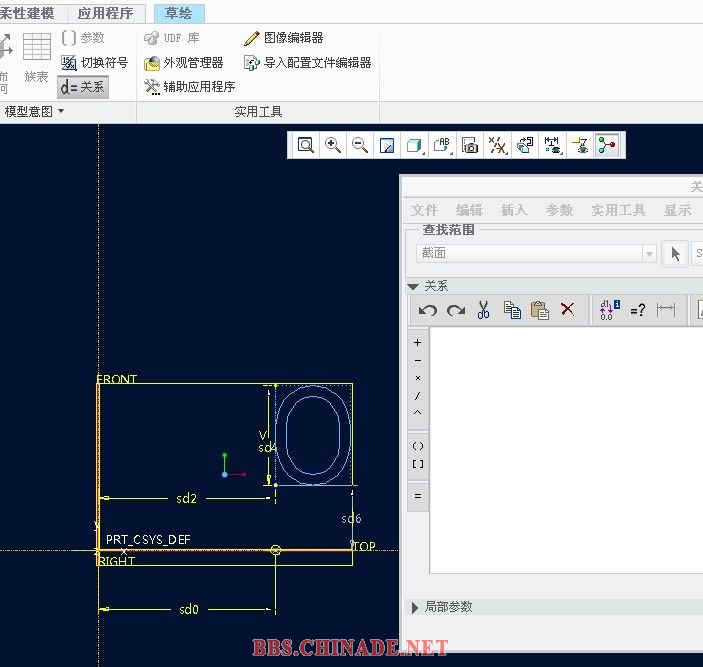Image resolution: width=703 pixels, height=667 pixels.
Task: Click the =? verify relations icon
Action: tap(637, 310)
